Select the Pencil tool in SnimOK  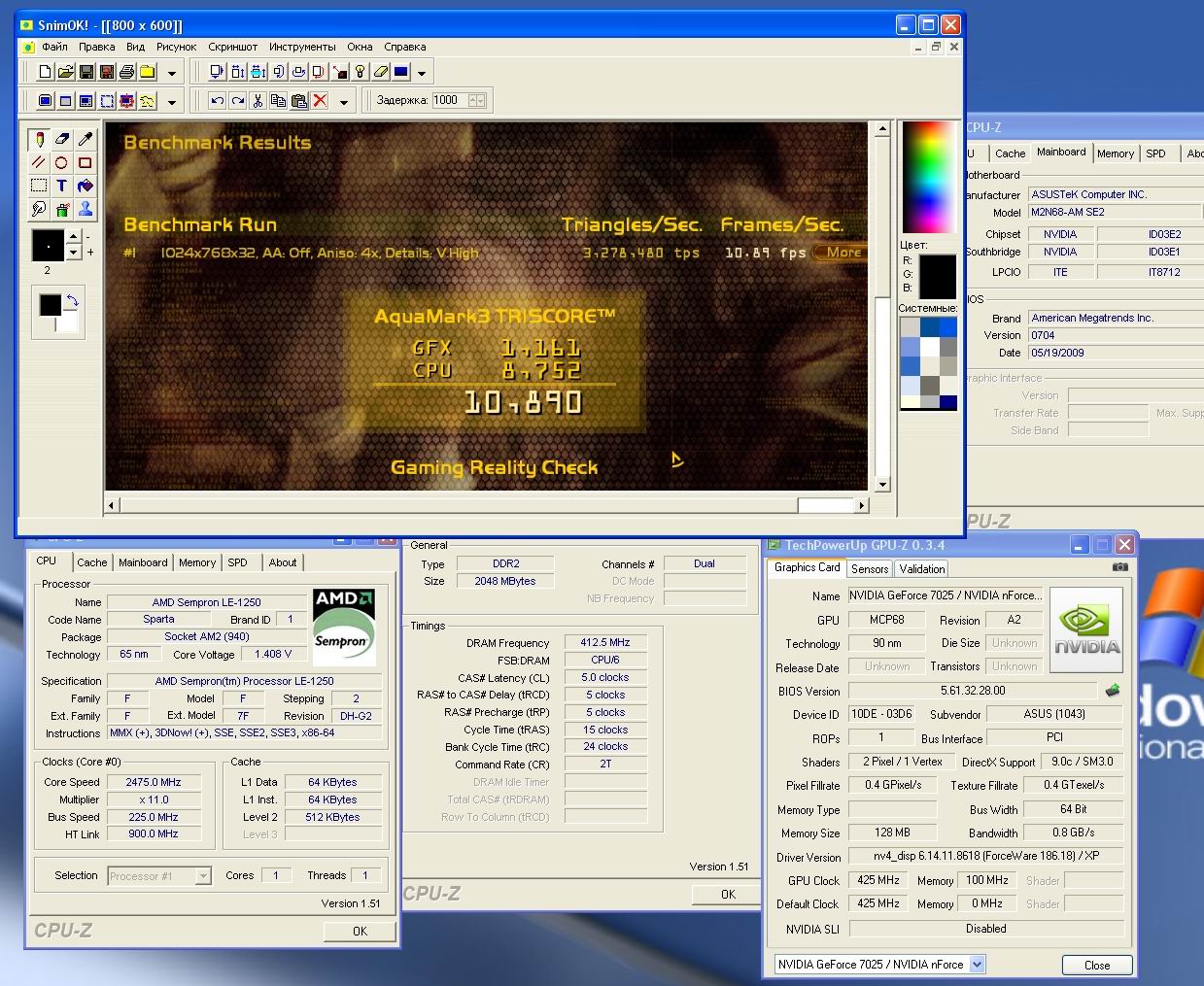[38, 139]
